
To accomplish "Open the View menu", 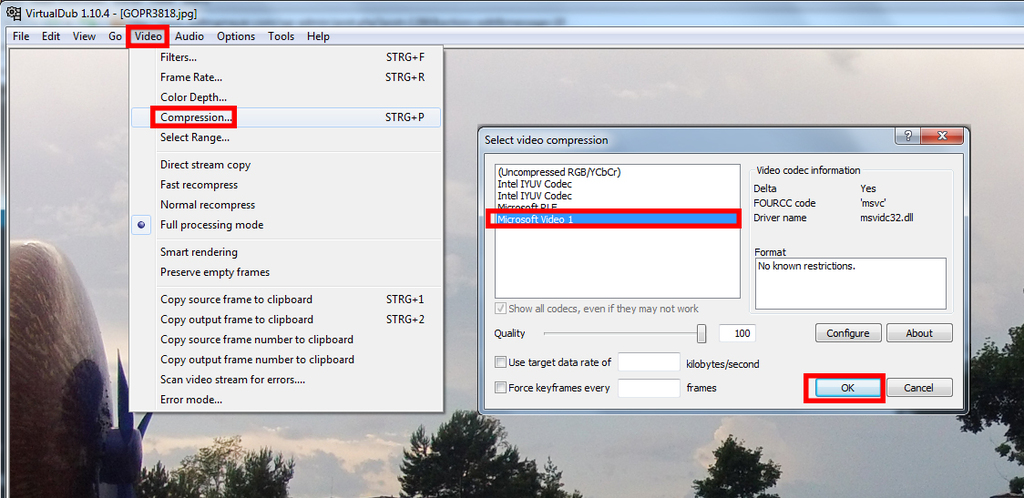I will (x=84, y=37).
